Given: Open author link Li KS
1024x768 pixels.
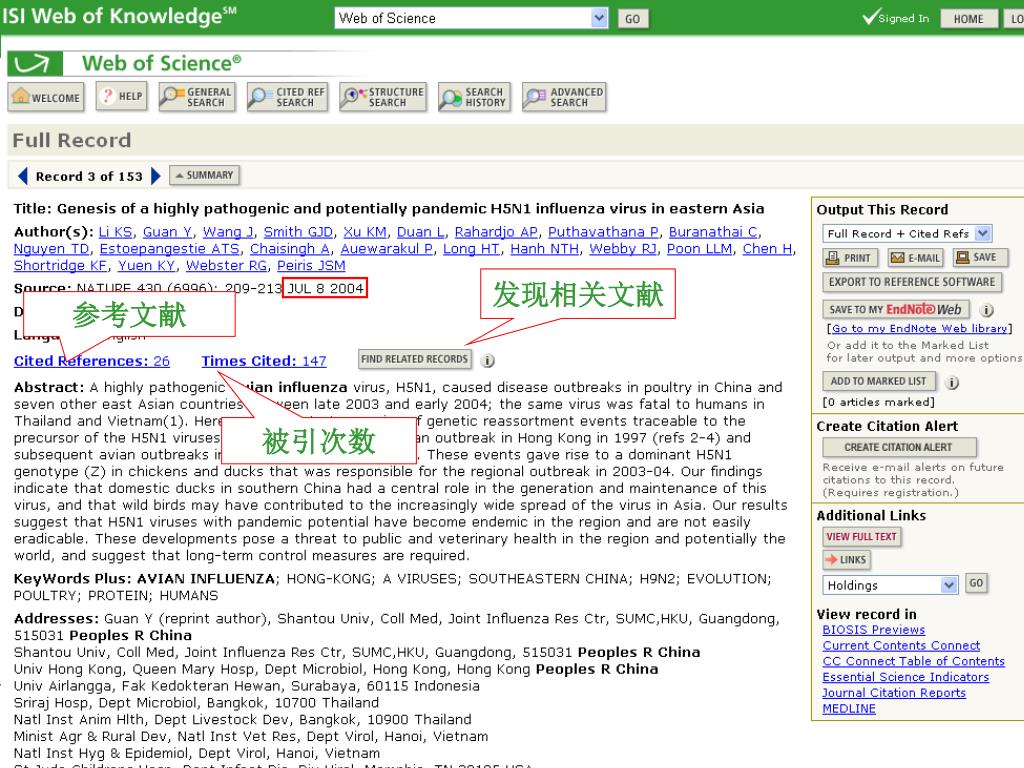Looking at the screenshot, I should tap(116, 232).
